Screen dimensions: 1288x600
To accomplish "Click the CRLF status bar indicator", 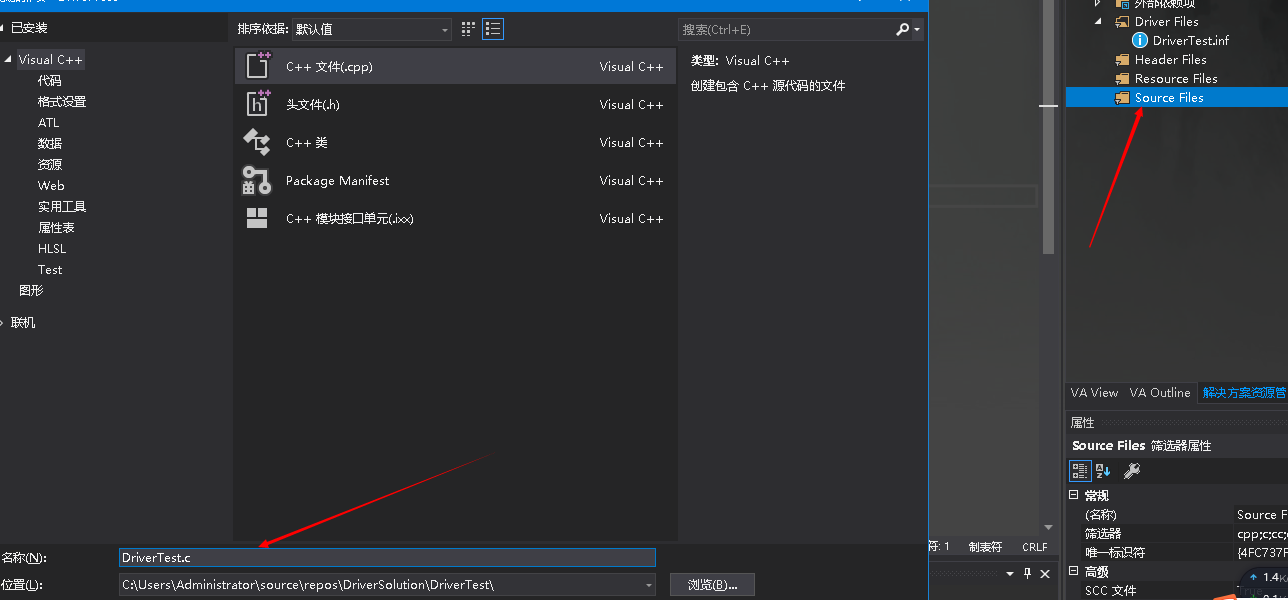I will tap(1035, 547).
